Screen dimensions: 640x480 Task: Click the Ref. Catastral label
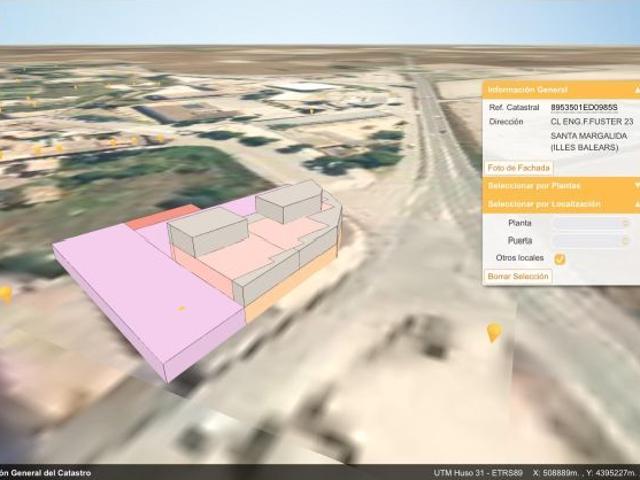[514, 107]
